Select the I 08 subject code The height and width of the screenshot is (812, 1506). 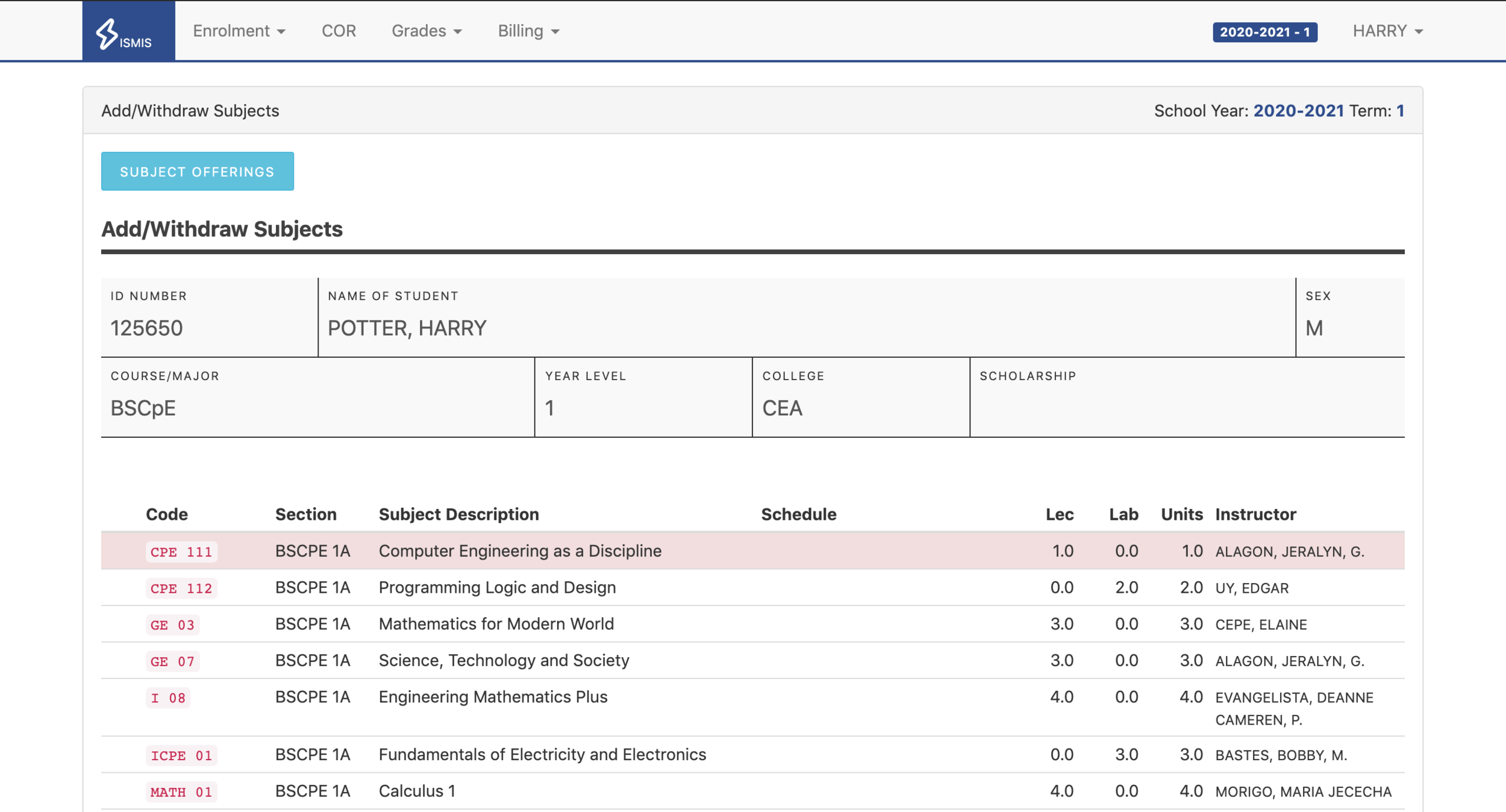168,698
